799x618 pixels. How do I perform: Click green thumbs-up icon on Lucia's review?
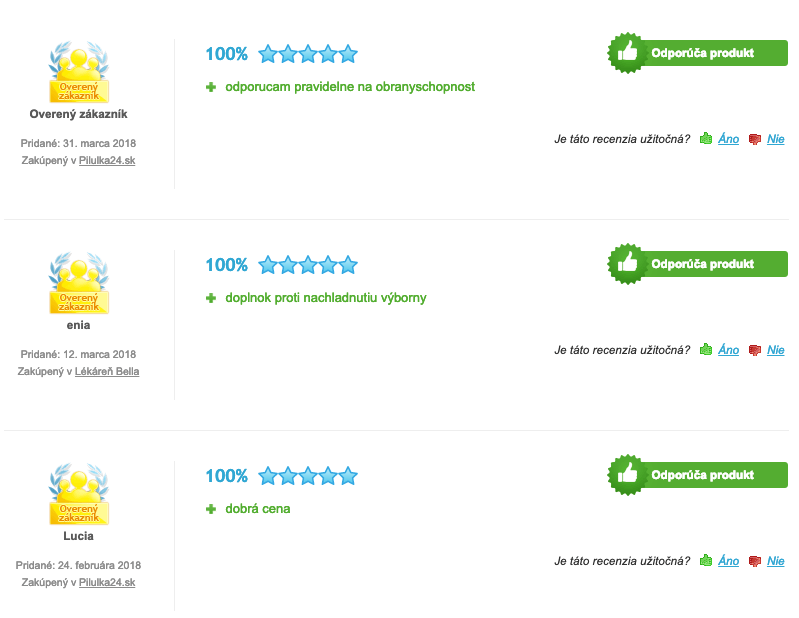point(706,560)
